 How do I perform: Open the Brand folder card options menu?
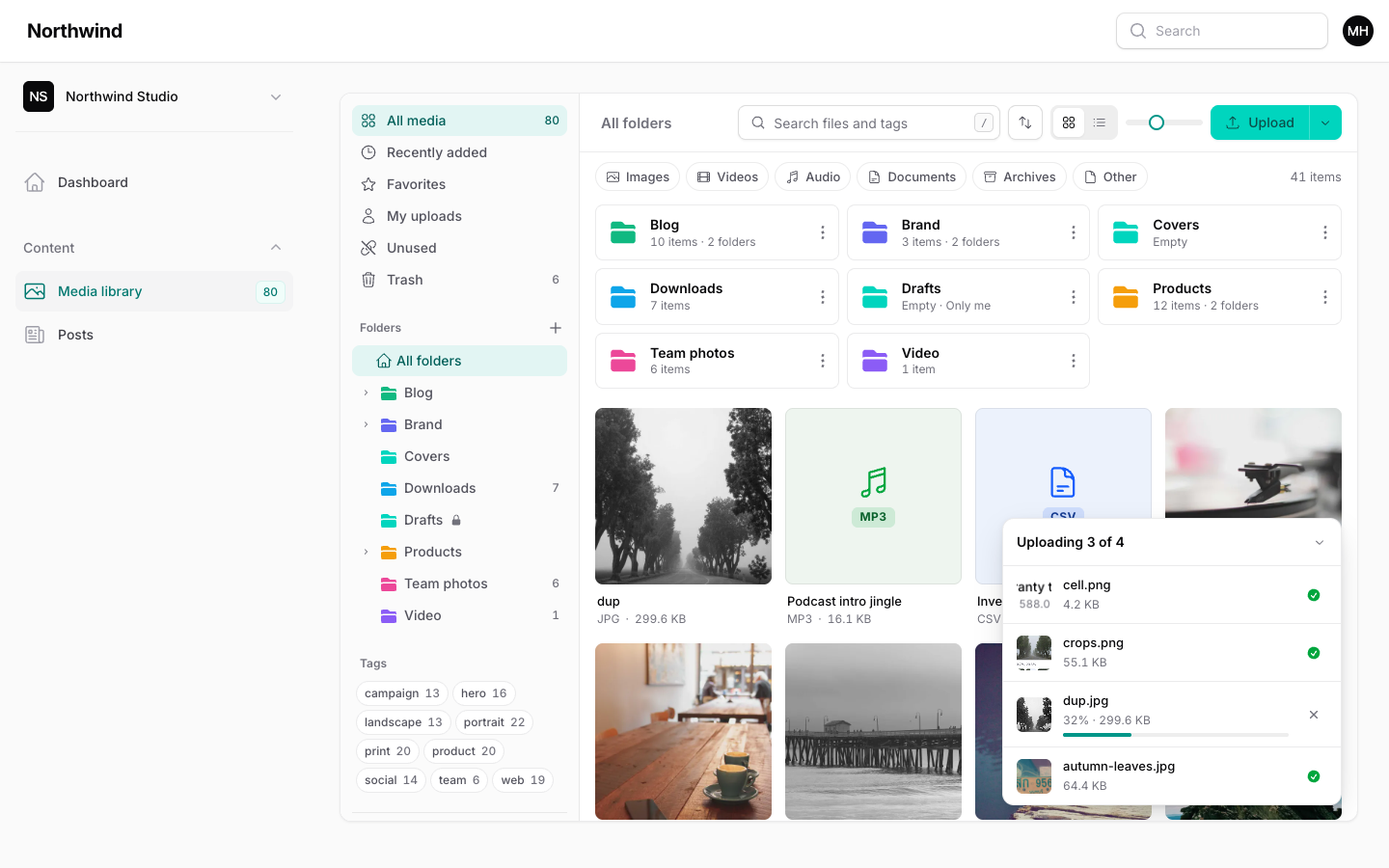point(1073,232)
